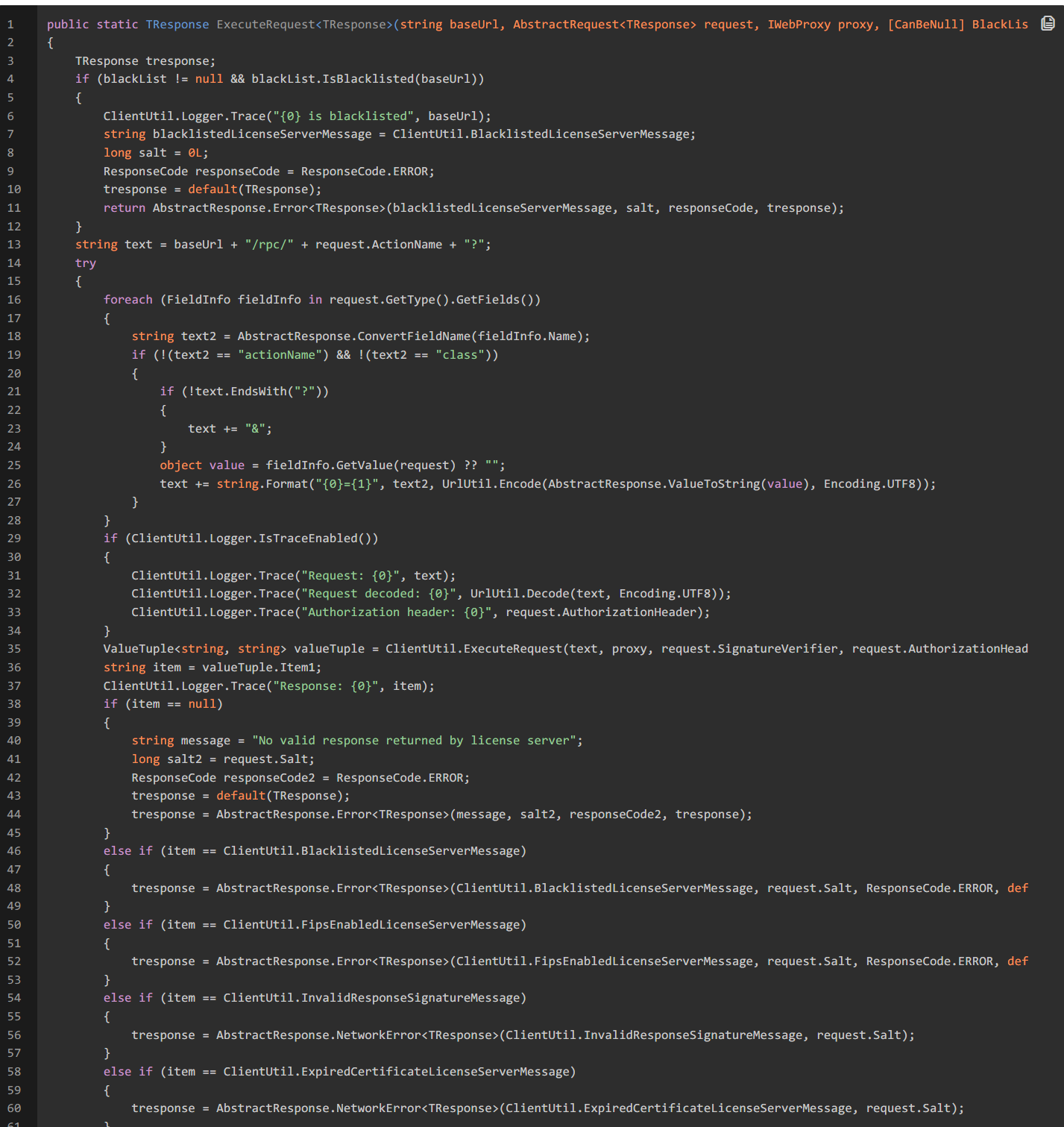The height and width of the screenshot is (1127, 1064).
Task: Click line number 29 in the gutter
Action: click(13, 539)
